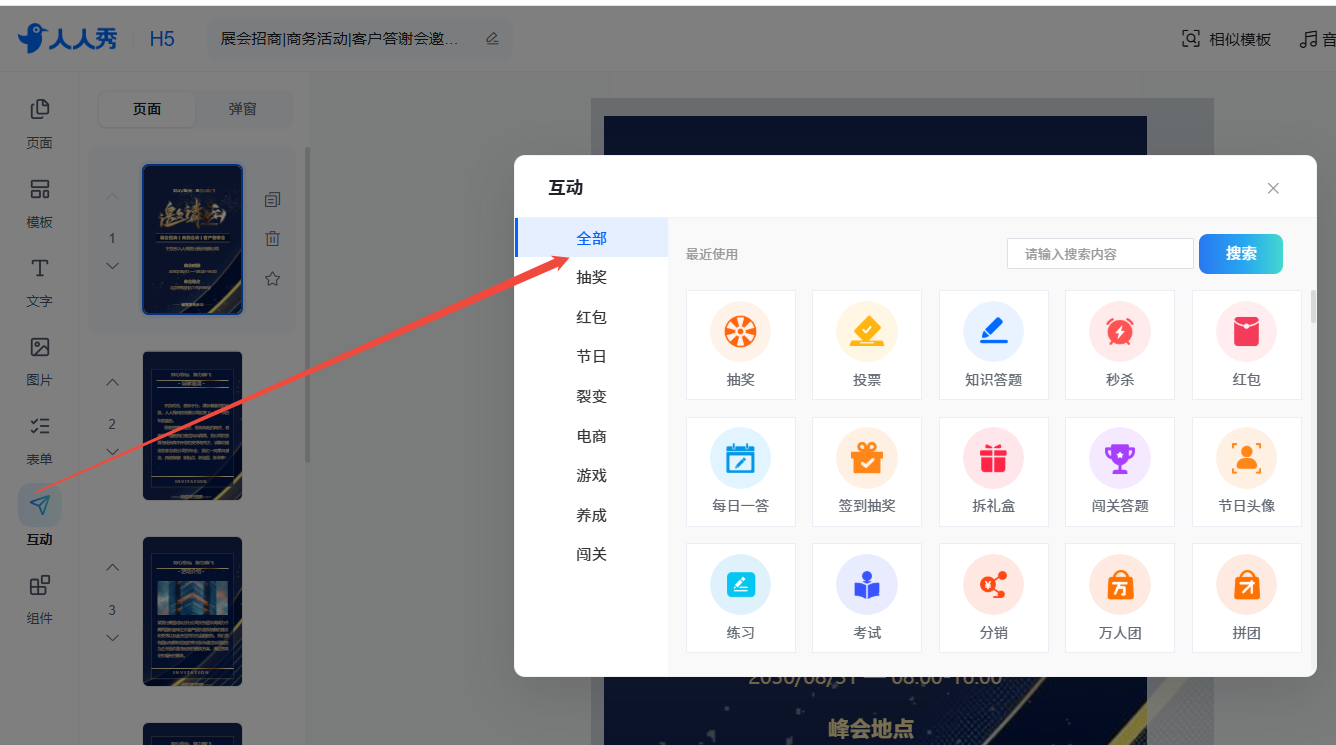The width and height of the screenshot is (1336, 745).
Task: Choose the 知识答题 quiz card
Action: pos(994,345)
